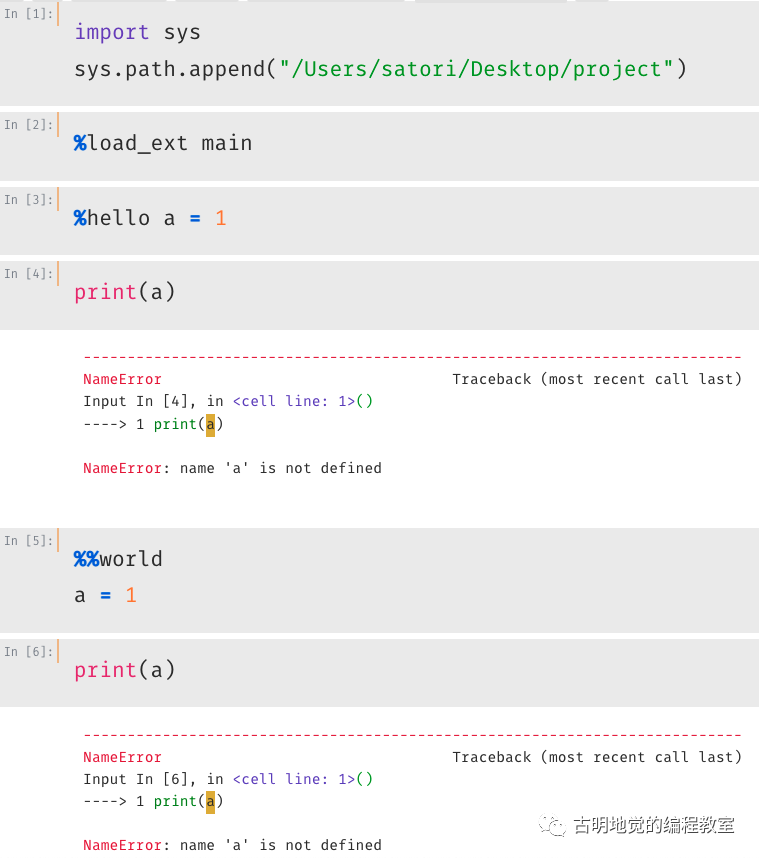The width and height of the screenshot is (759, 858).
Task: Click the WeChat logo icon in the watermark
Action: point(553,825)
